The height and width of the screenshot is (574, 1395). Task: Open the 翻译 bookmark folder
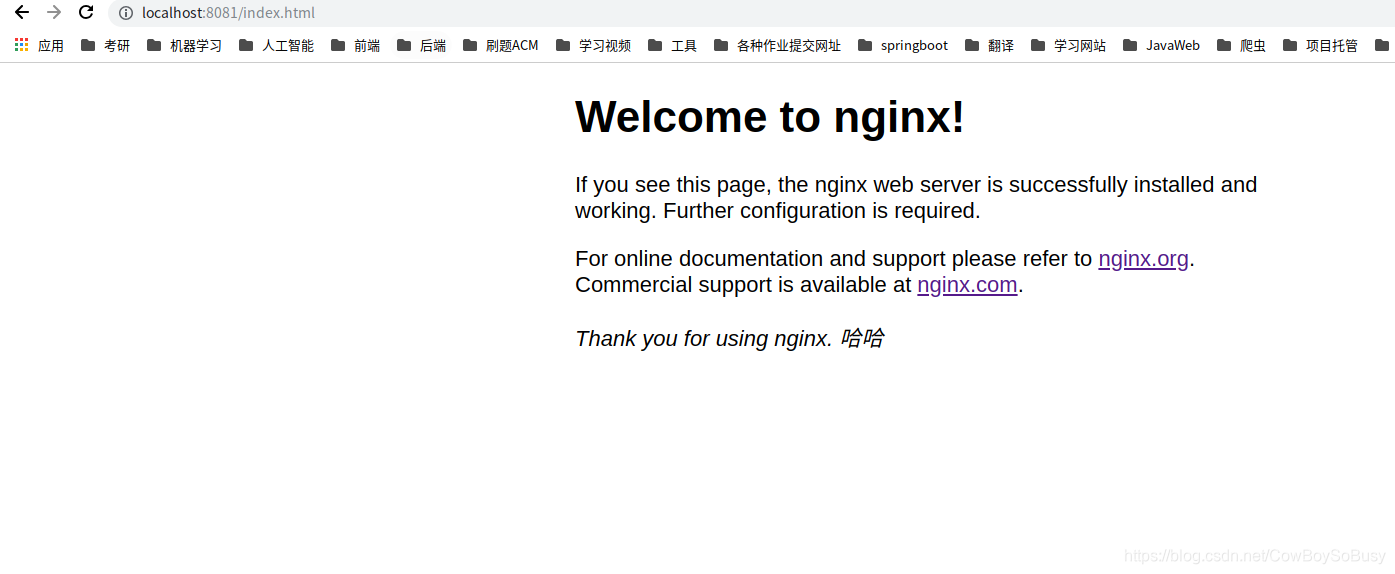pos(989,45)
